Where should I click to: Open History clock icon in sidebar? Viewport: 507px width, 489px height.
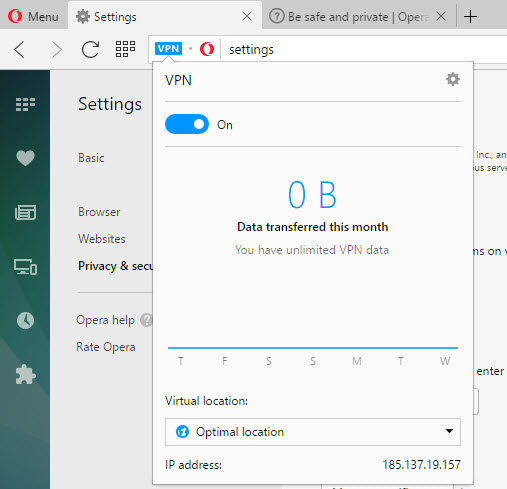pos(25,321)
